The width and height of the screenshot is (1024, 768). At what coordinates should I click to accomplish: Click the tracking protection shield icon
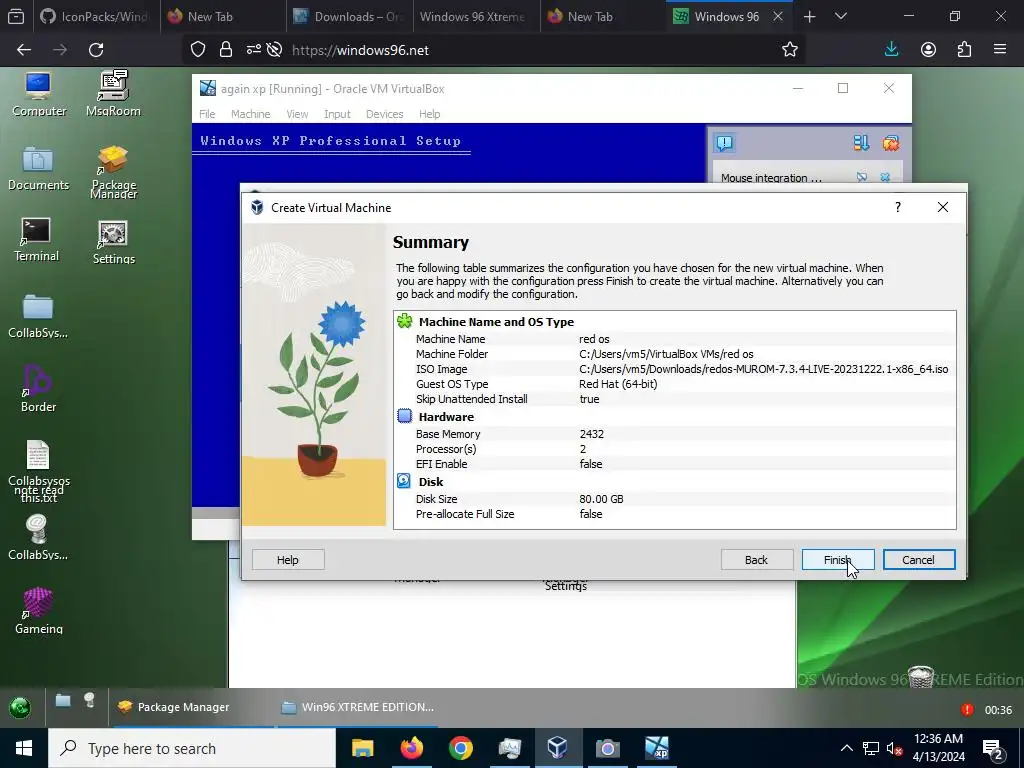point(198,50)
